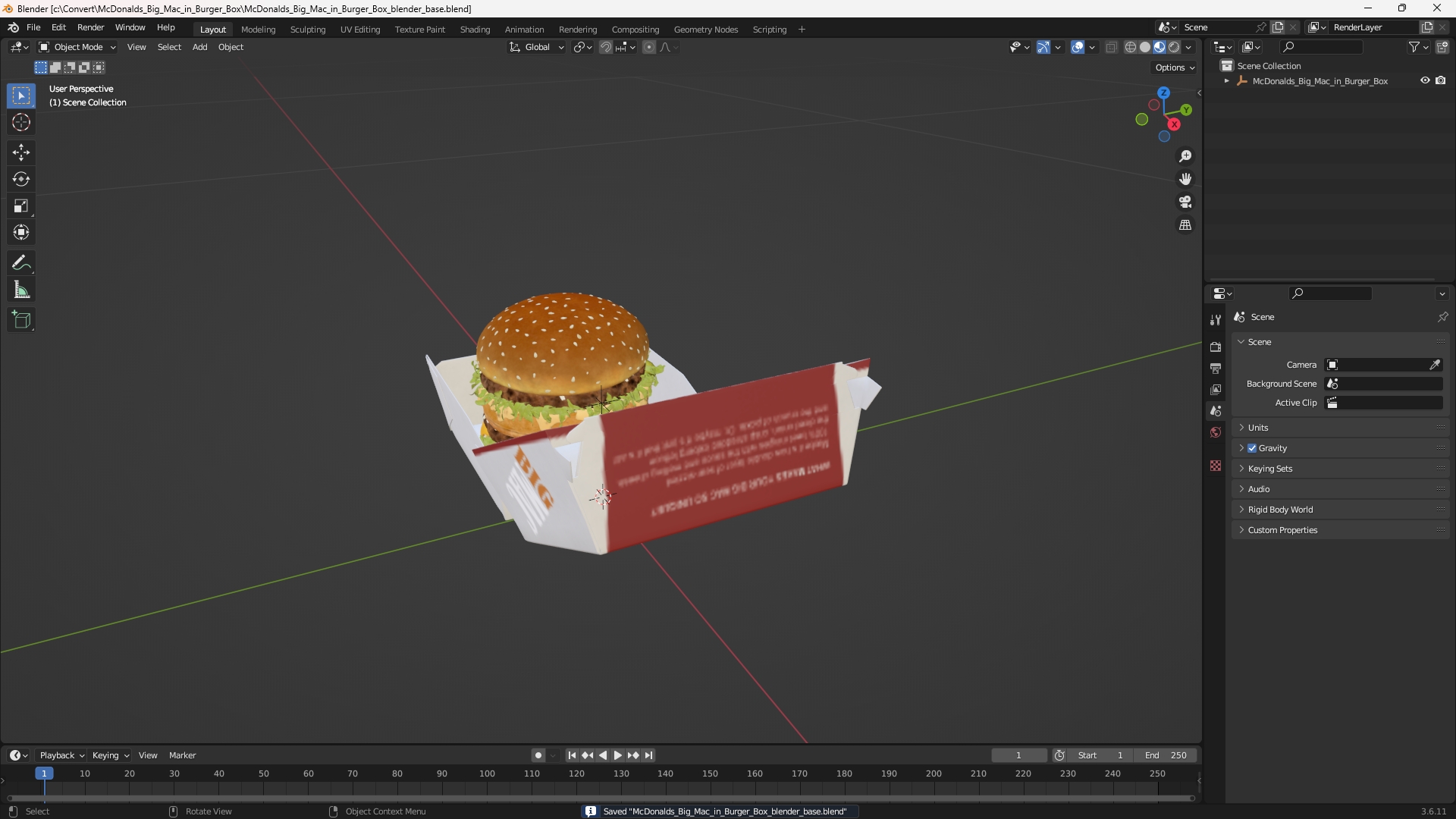Screen dimensions: 1456x819
Task: Play the animation in reverse
Action: tap(603, 755)
